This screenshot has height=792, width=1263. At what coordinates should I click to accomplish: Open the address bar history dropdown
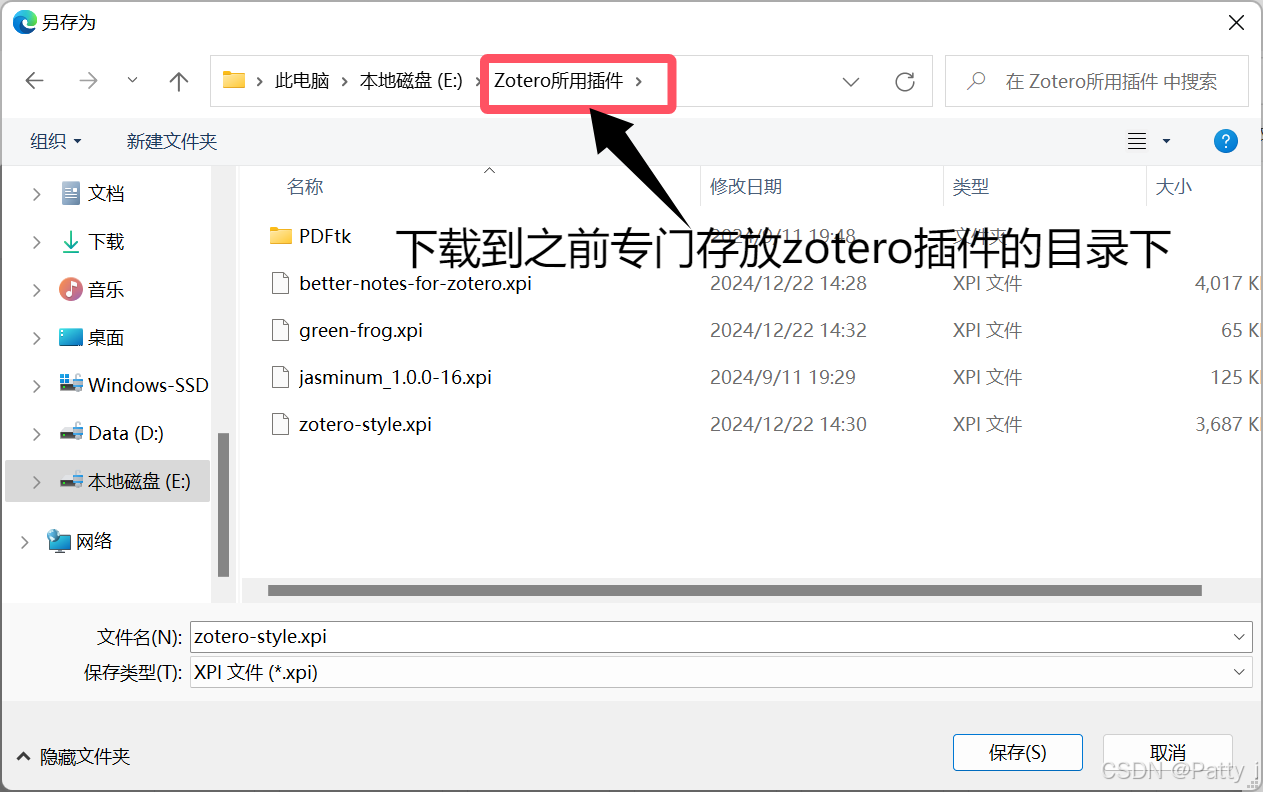(851, 82)
